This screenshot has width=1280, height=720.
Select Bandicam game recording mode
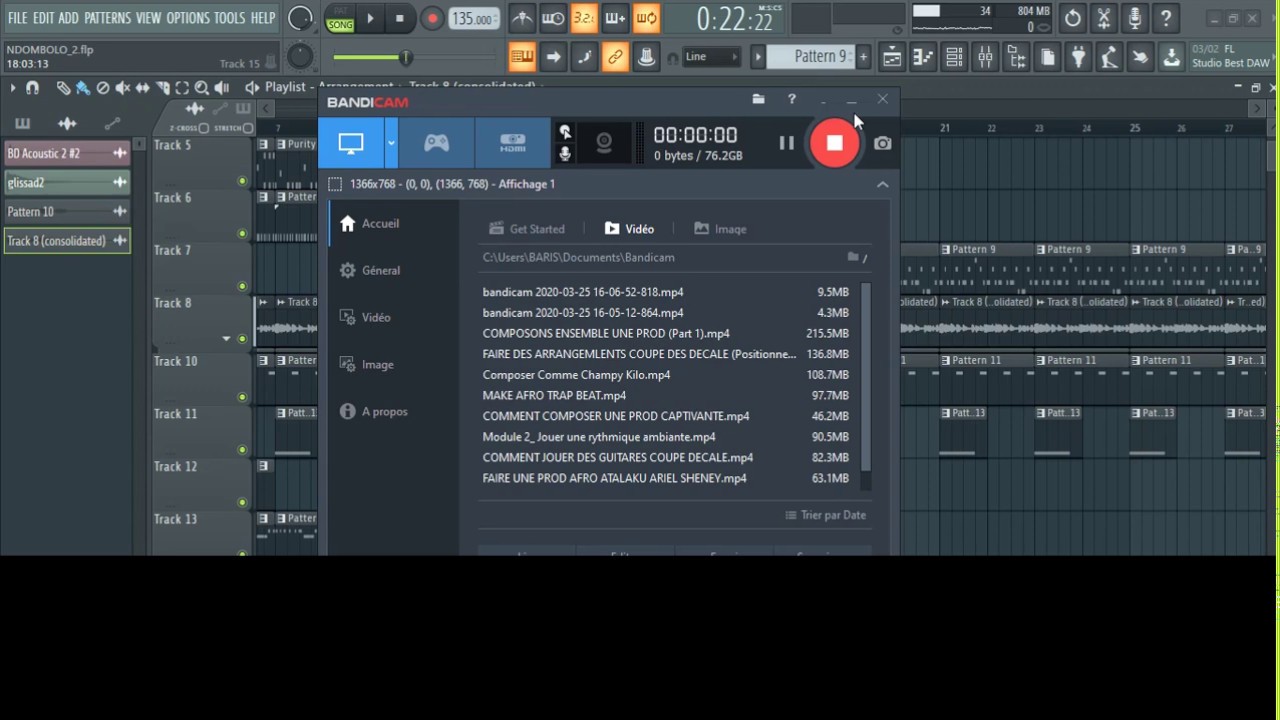point(437,143)
